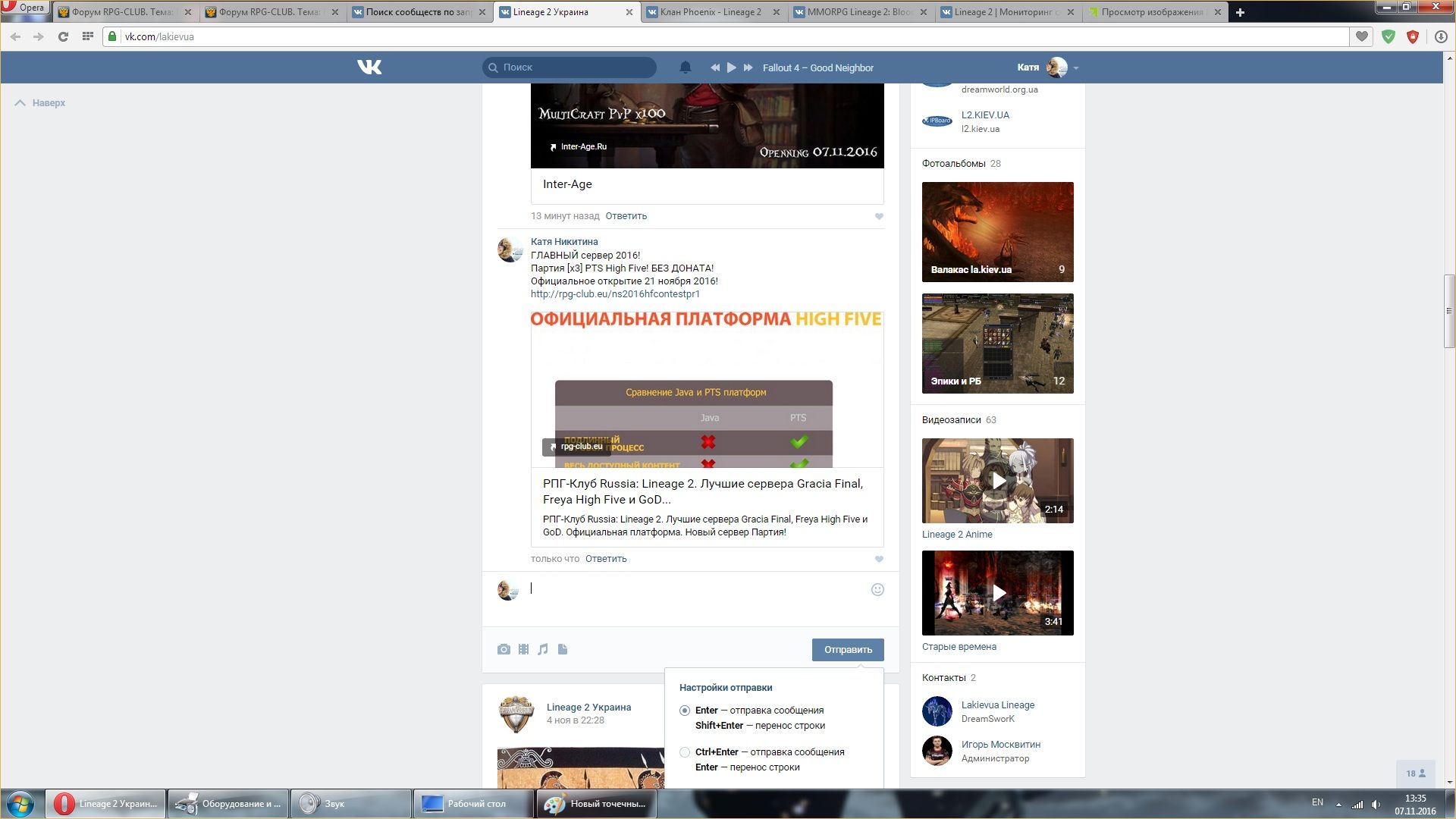Skip to next track in the header player

pos(748,67)
